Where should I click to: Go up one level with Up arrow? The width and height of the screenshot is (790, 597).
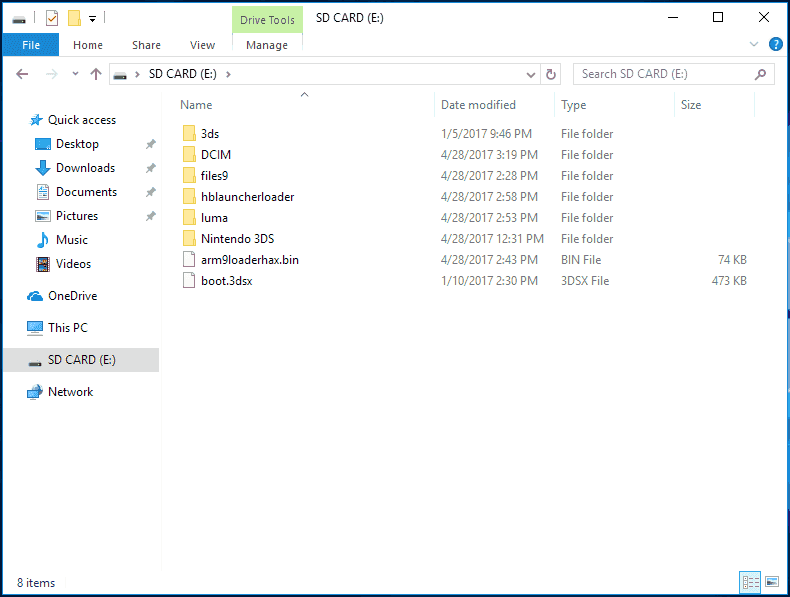[96, 74]
